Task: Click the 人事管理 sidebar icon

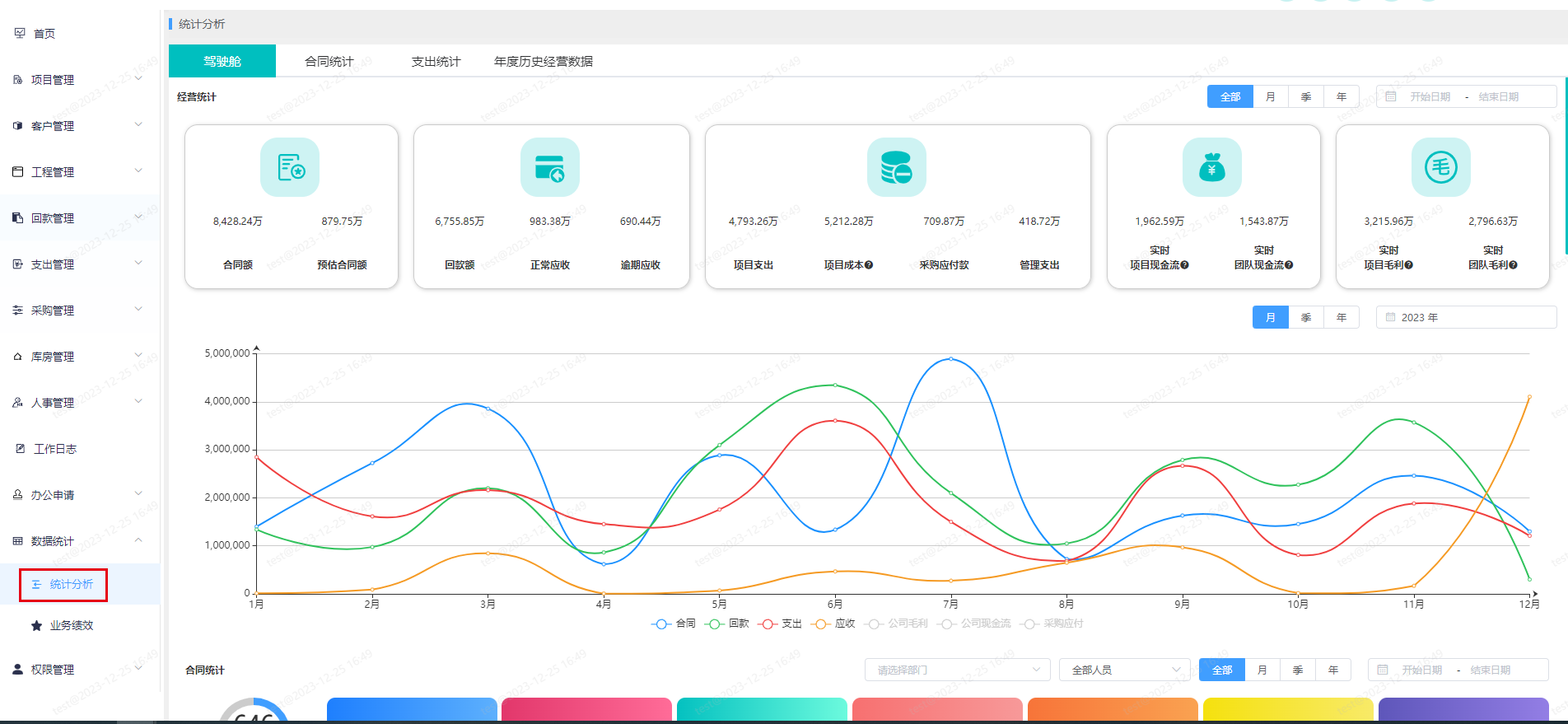Action: tap(18, 403)
